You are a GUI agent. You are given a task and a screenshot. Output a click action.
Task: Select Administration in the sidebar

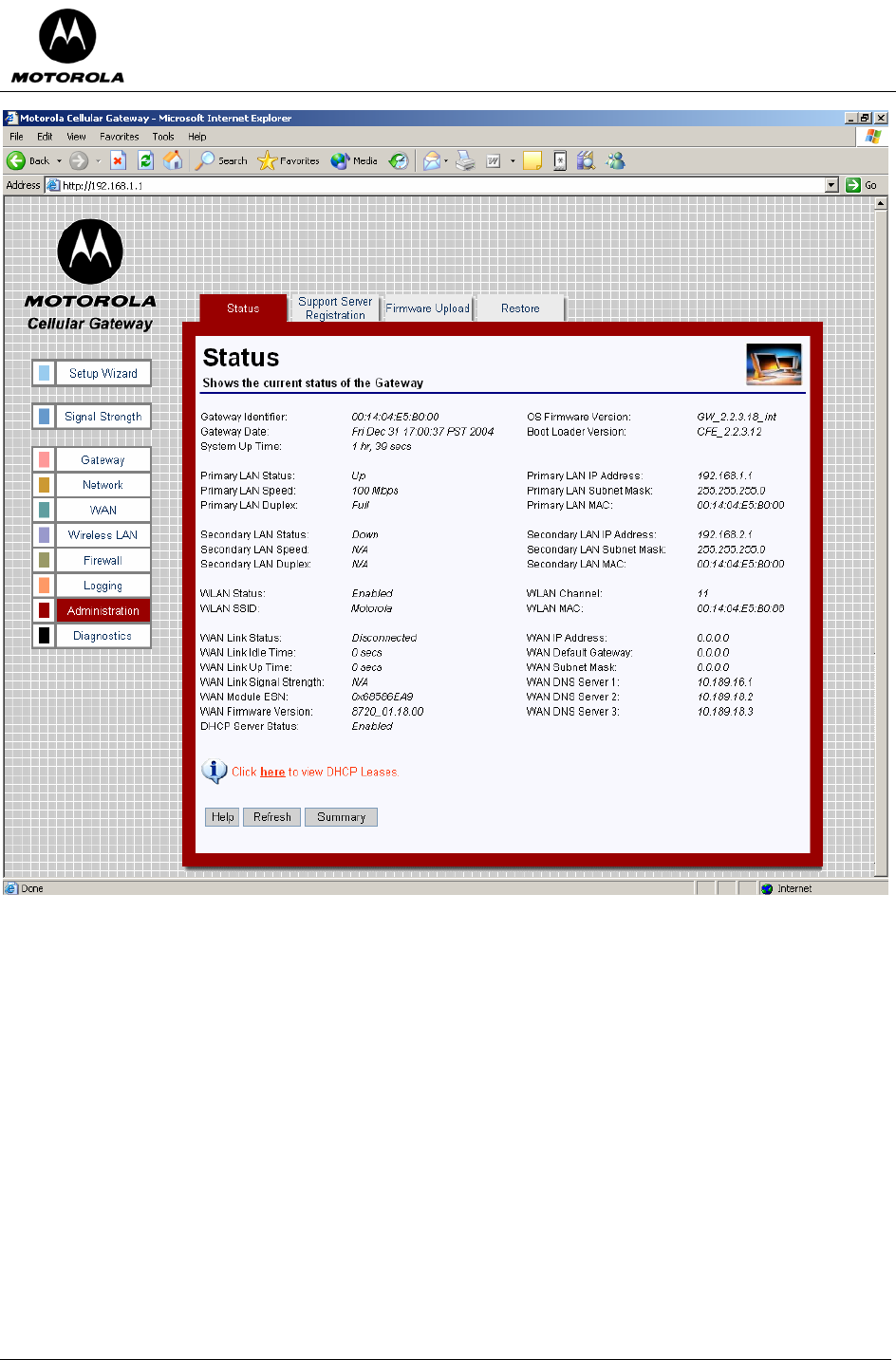[103, 611]
